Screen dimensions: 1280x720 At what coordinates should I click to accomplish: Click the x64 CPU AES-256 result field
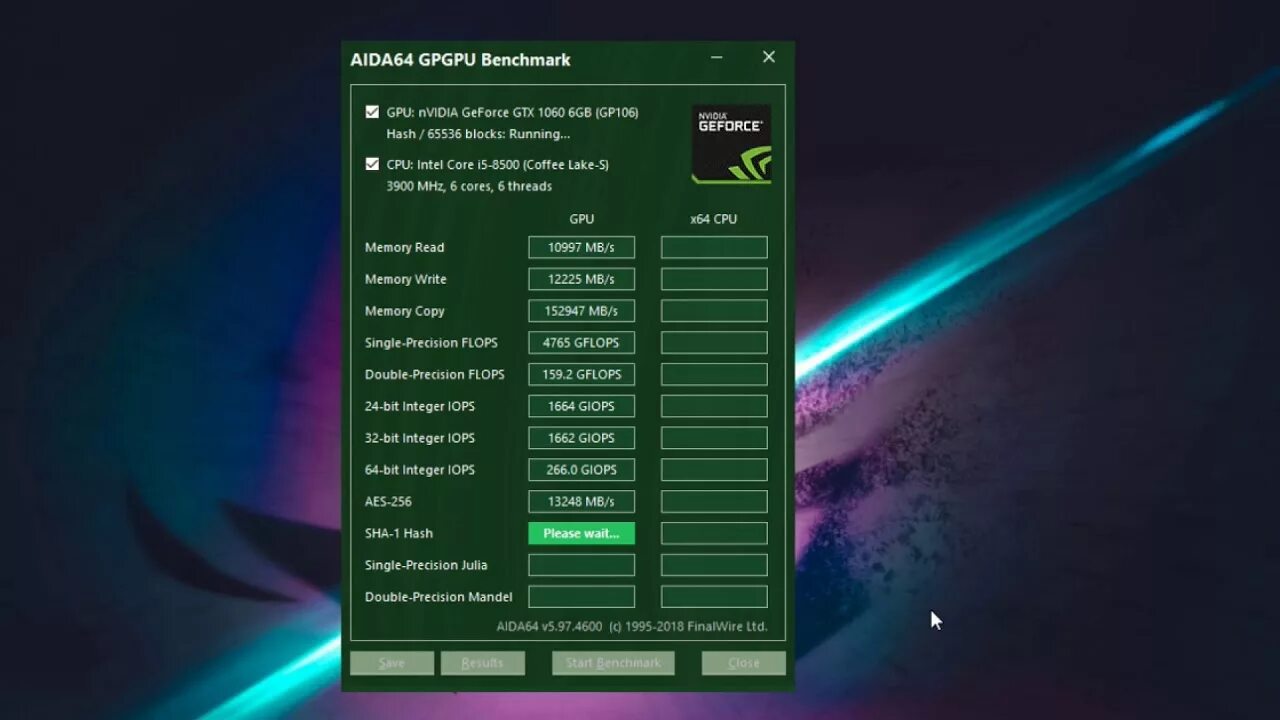click(714, 501)
